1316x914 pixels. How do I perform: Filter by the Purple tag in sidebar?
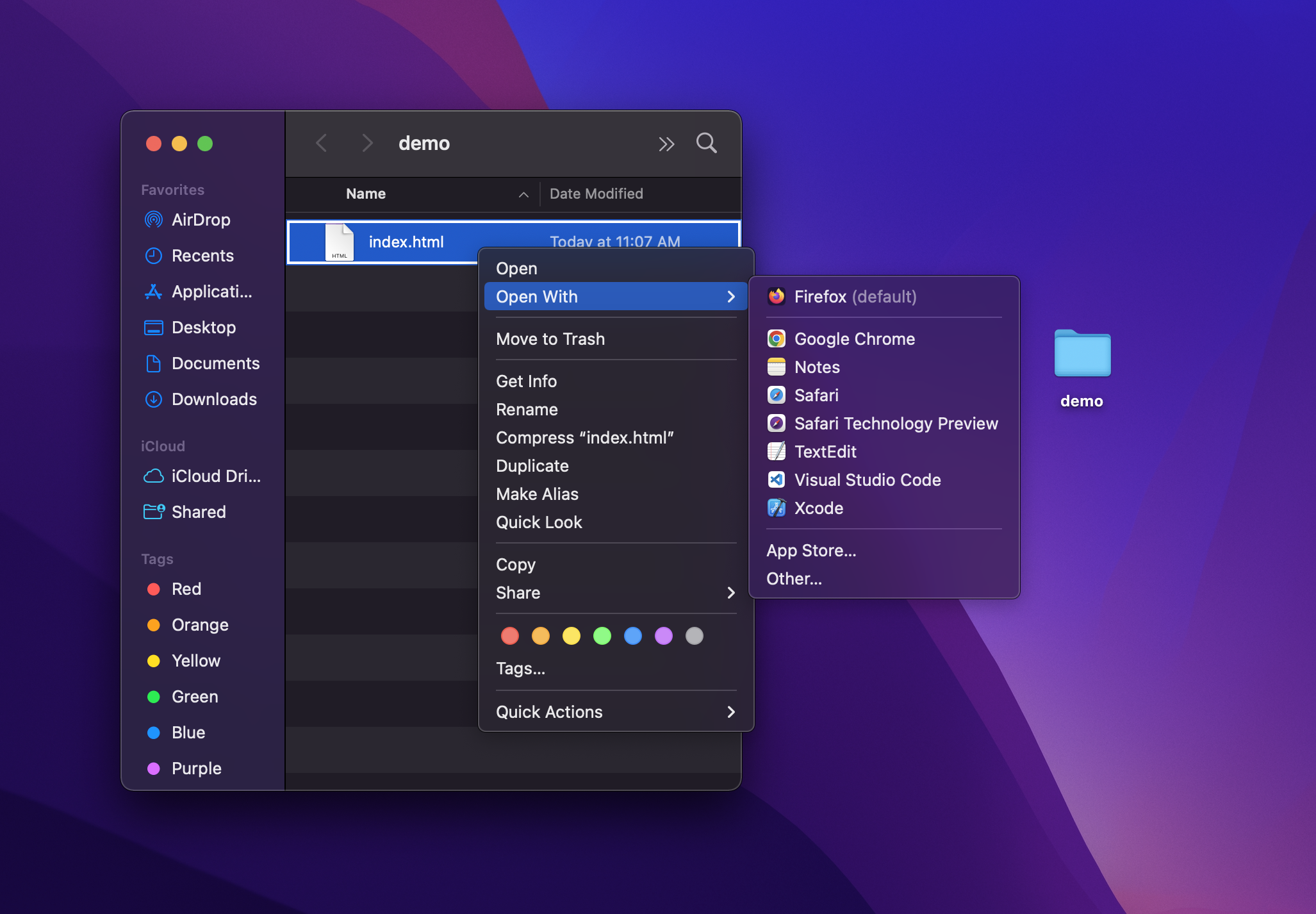tap(203, 769)
